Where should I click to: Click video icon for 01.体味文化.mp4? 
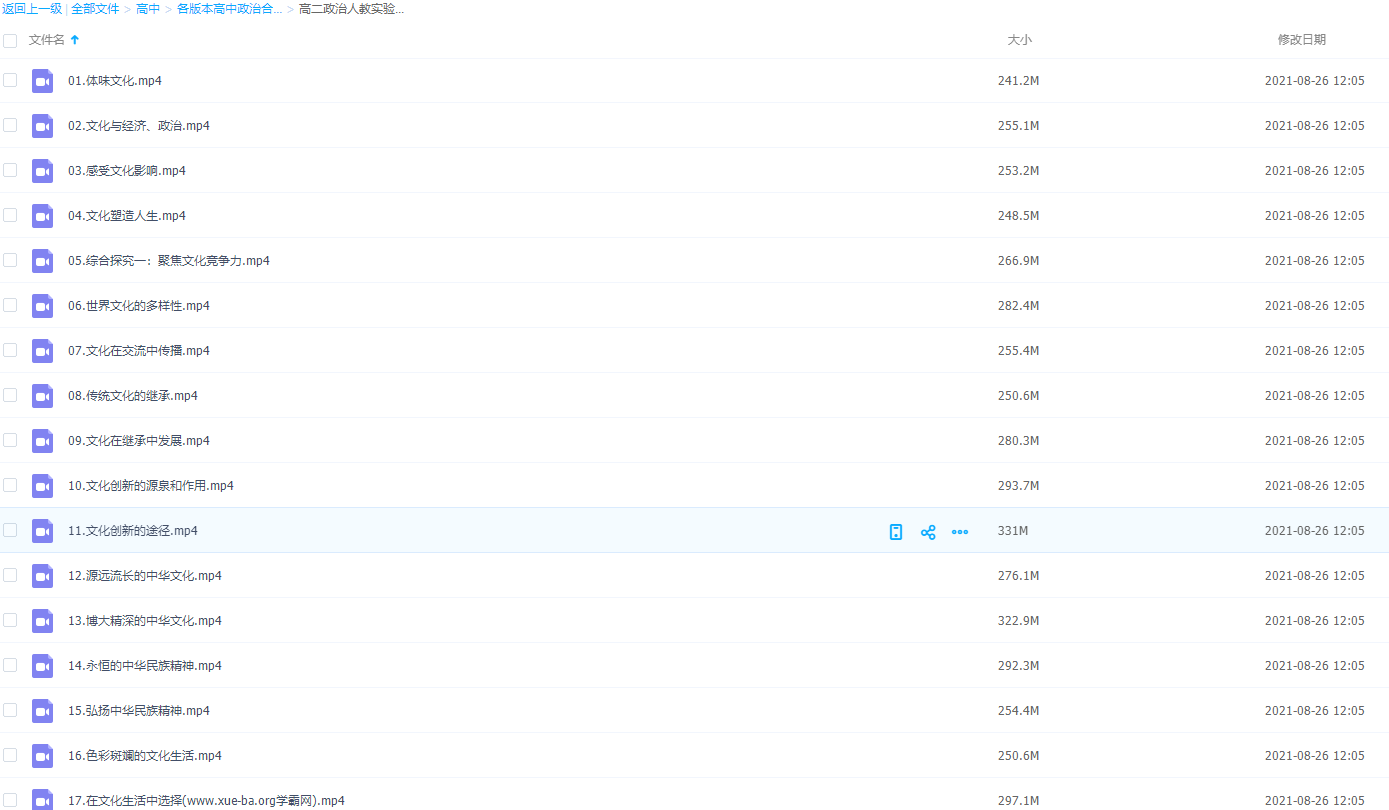(42, 81)
